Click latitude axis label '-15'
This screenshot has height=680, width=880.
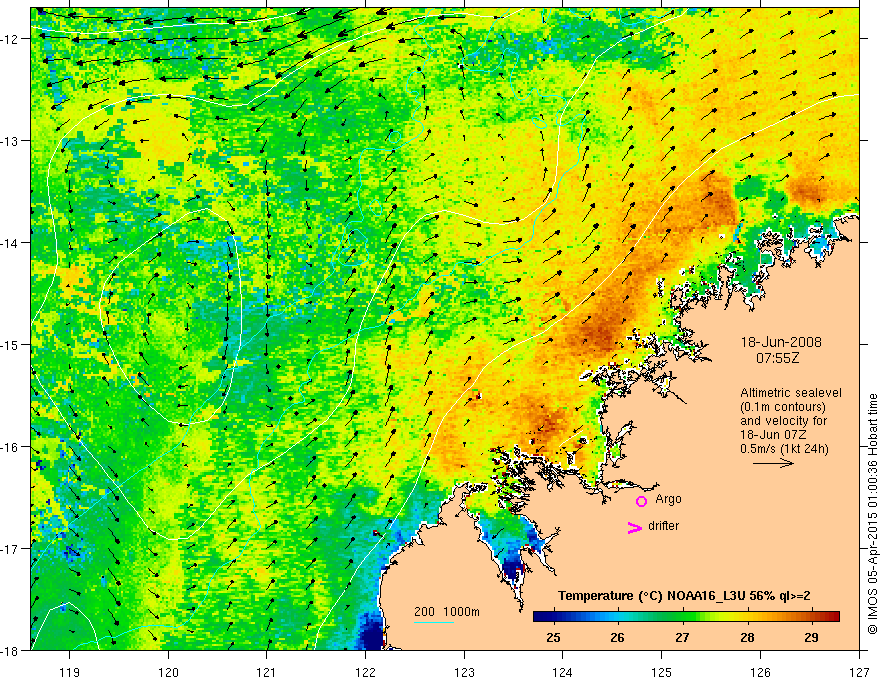point(10,345)
